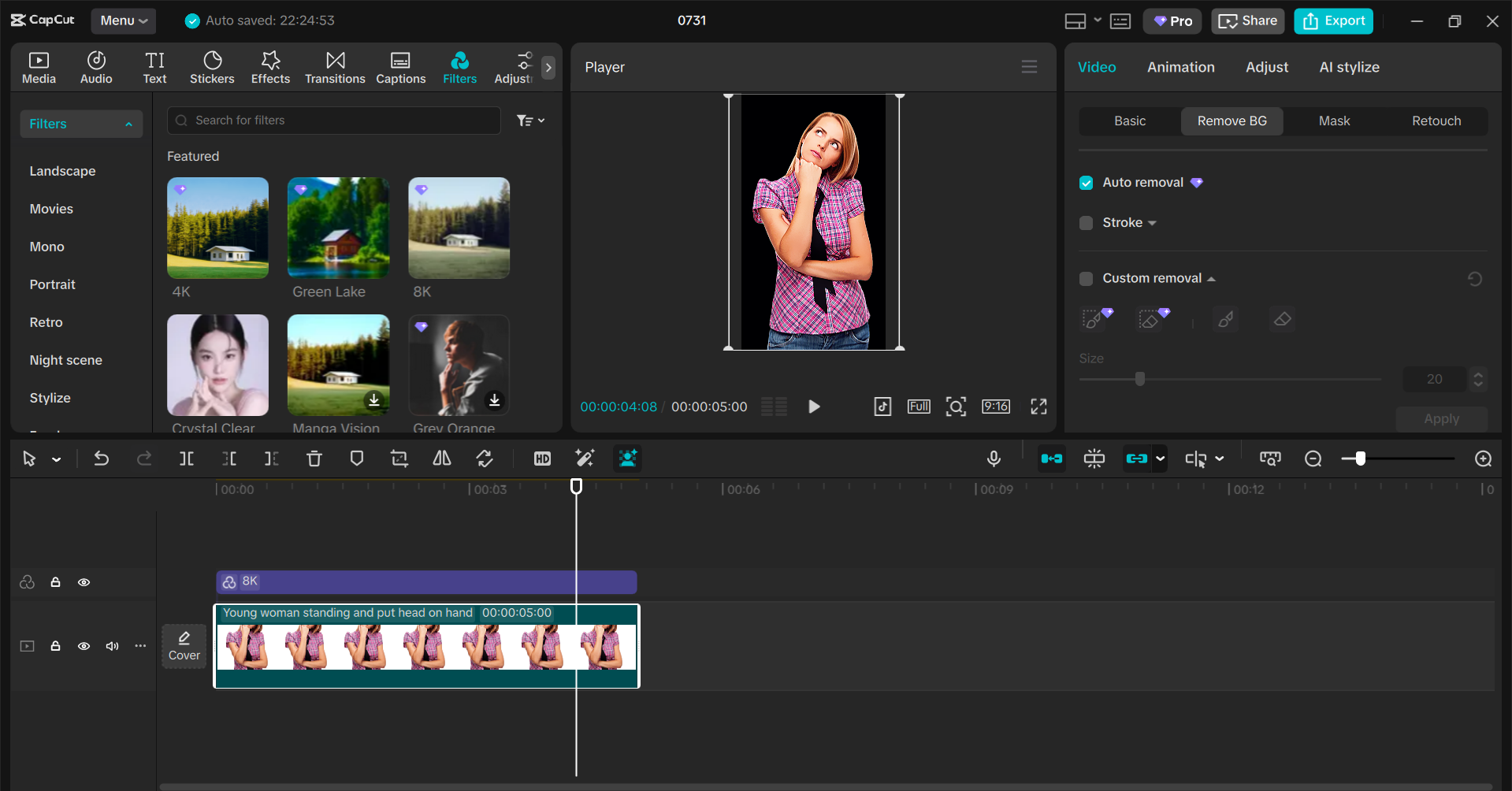Screen dimensions: 1512x791
Task: Select the Green Lake filter thumbnail
Action: coord(337,228)
